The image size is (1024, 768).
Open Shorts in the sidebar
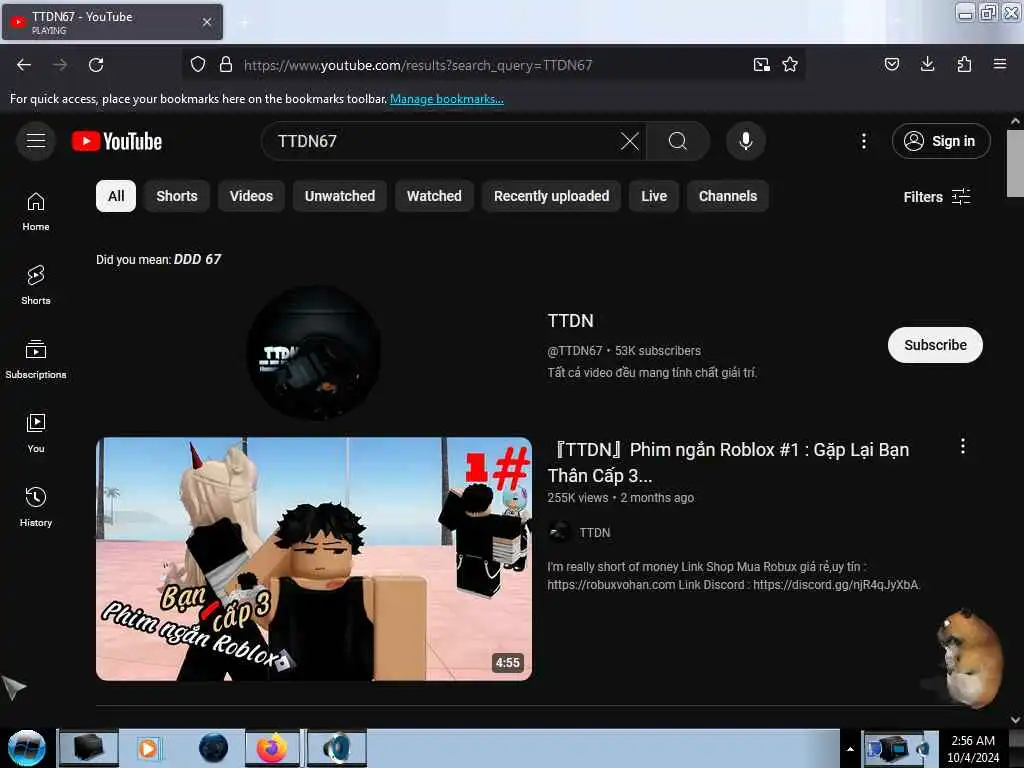36,285
